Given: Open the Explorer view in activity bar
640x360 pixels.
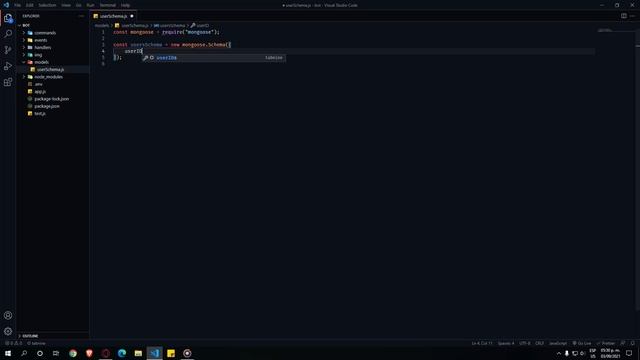Looking at the screenshot, I should (8, 18).
